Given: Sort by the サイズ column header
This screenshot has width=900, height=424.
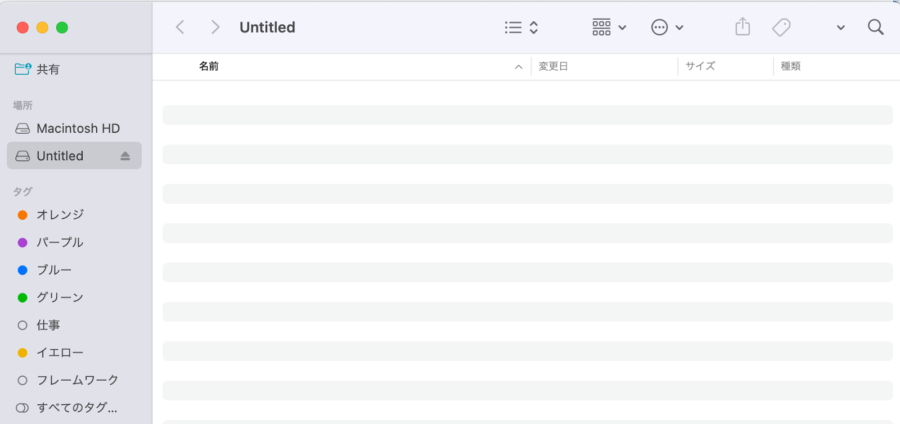Looking at the screenshot, I should coord(700,67).
